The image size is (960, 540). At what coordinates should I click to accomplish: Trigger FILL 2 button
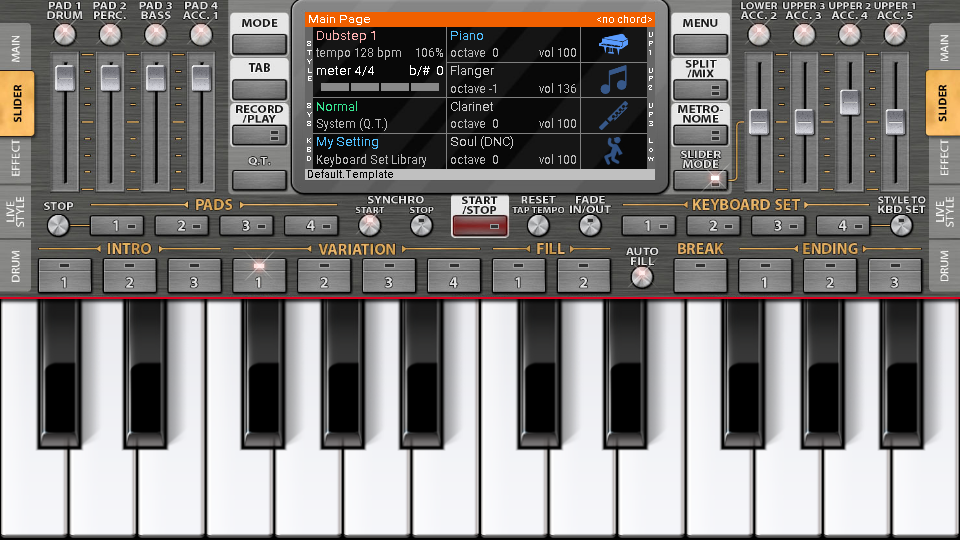tap(583, 276)
